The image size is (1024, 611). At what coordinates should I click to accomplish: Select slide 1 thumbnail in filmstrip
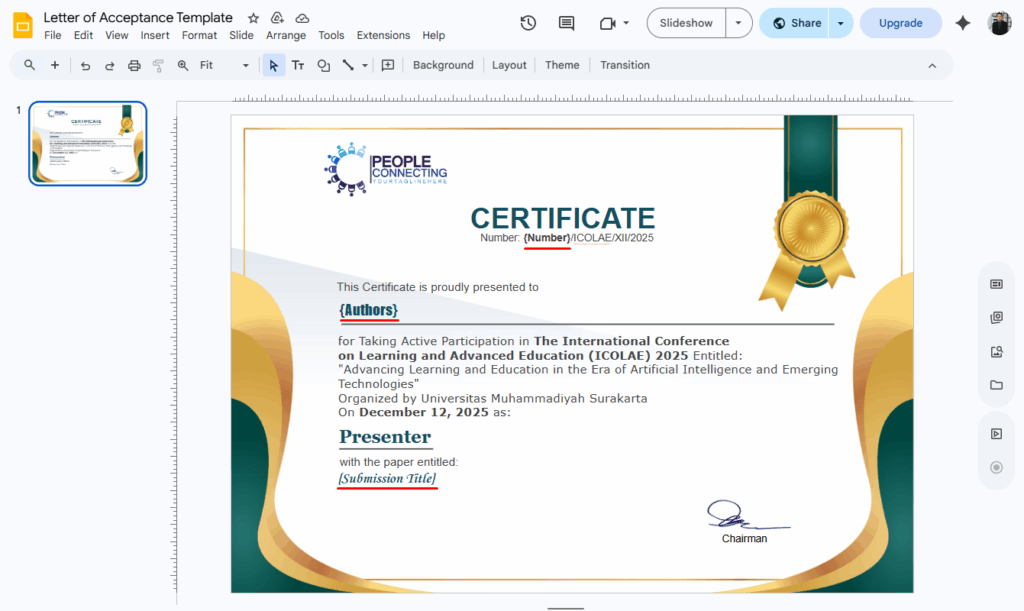88,143
